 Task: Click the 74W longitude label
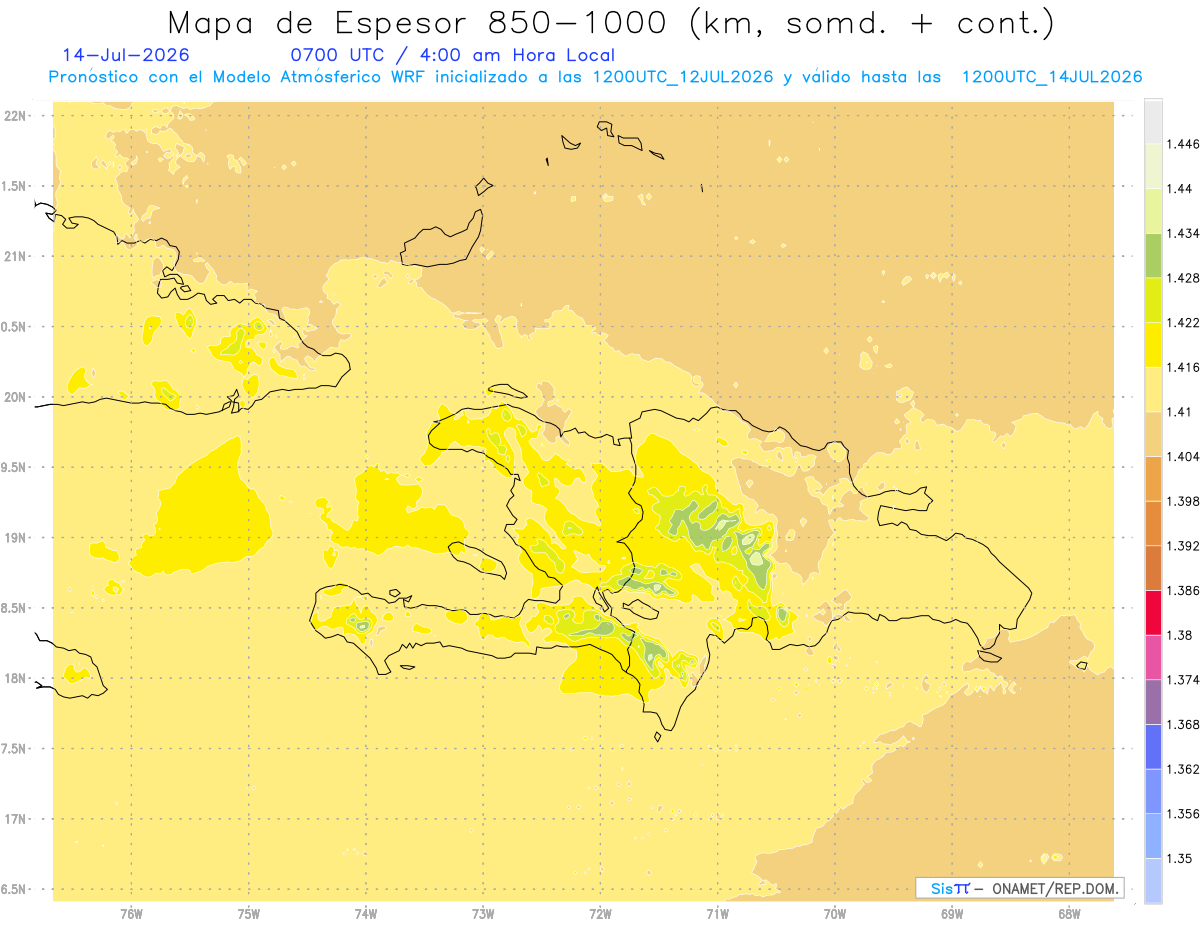(x=366, y=914)
